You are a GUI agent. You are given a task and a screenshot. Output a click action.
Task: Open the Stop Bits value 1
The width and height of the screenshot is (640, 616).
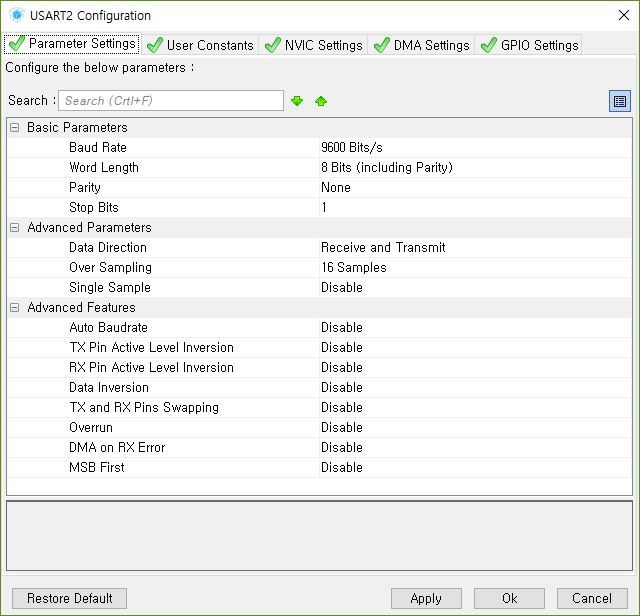pyautogui.click(x=324, y=207)
